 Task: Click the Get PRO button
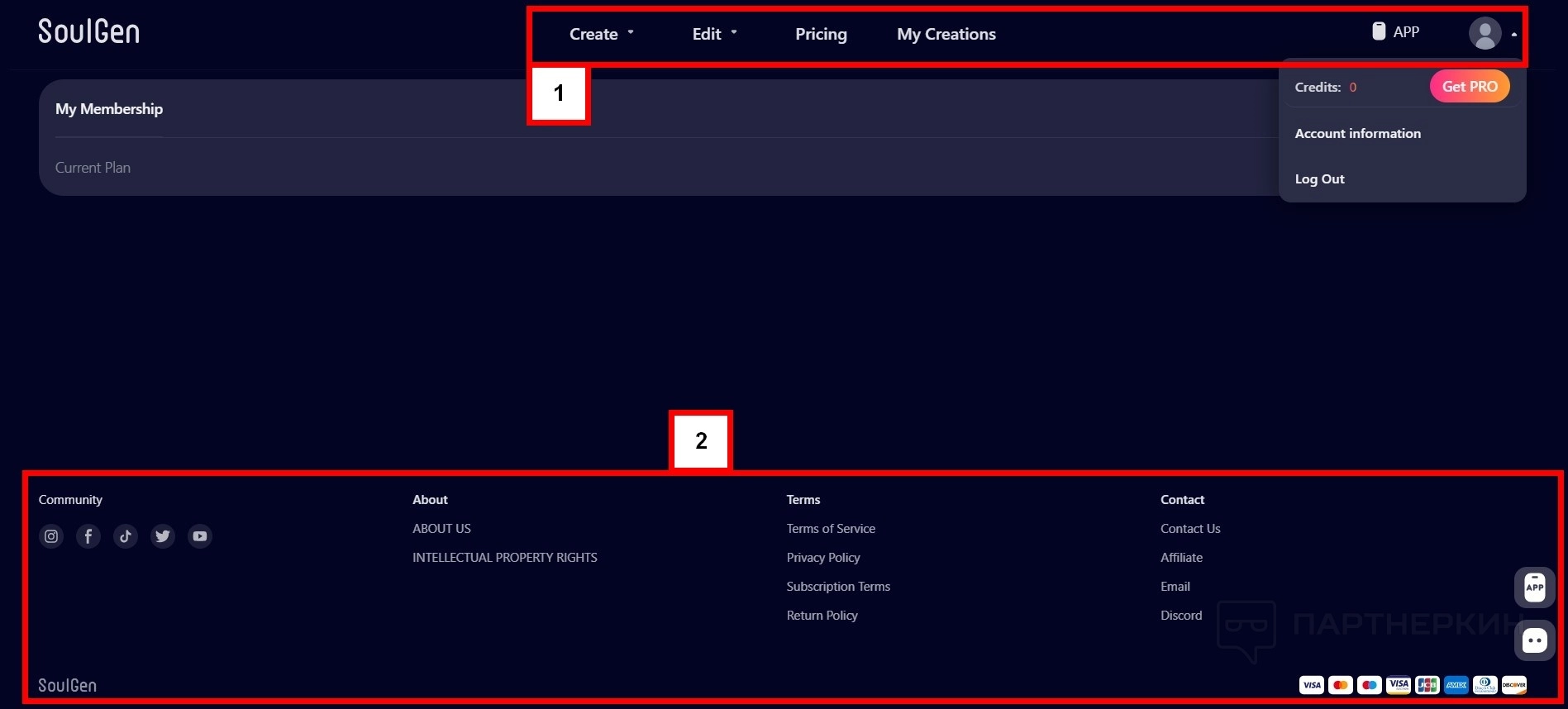coord(1470,87)
